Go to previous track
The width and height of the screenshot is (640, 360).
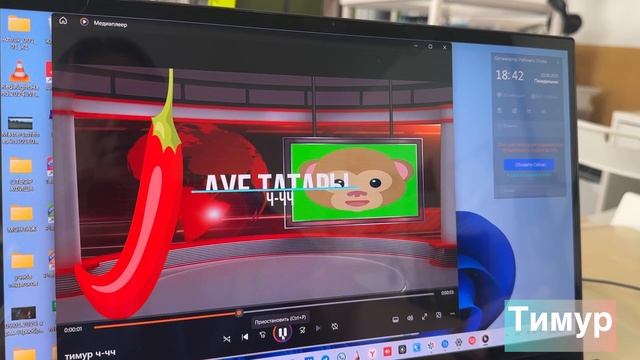[244, 337]
